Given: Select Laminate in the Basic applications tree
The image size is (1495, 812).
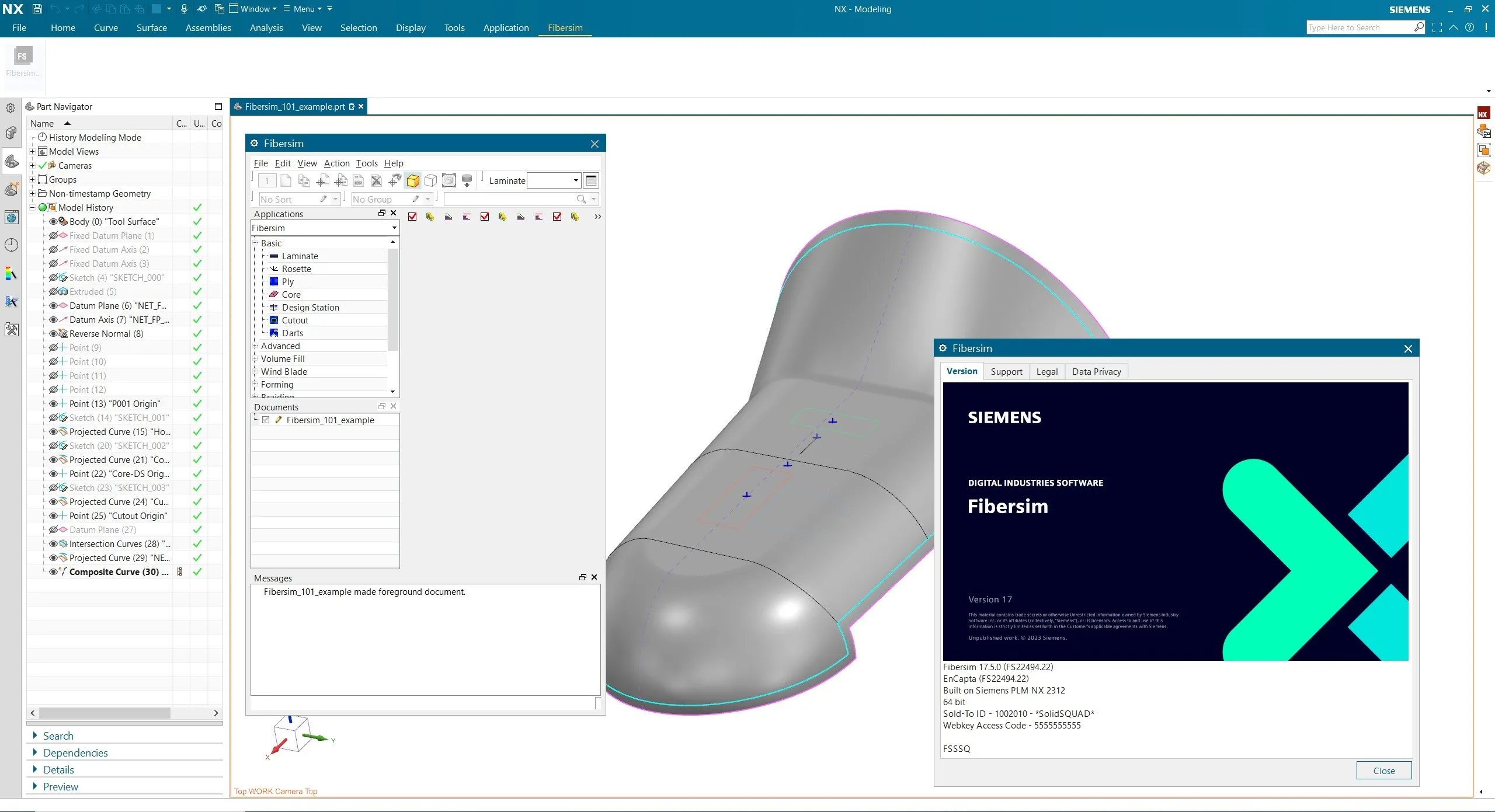Looking at the screenshot, I should click(300, 256).
